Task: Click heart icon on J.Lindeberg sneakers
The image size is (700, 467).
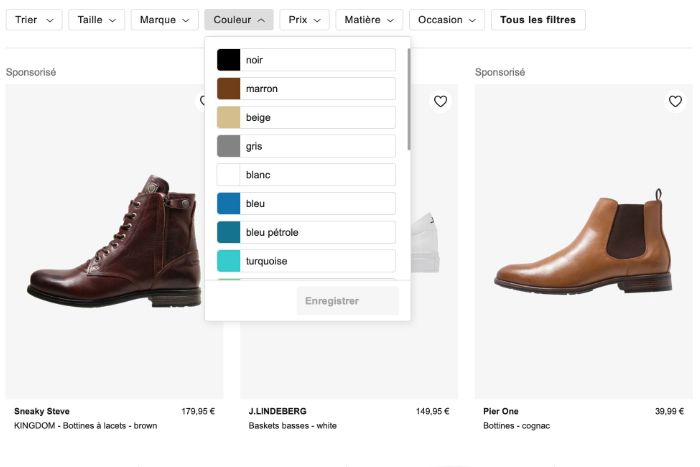Action: click(x=440, y=101)
